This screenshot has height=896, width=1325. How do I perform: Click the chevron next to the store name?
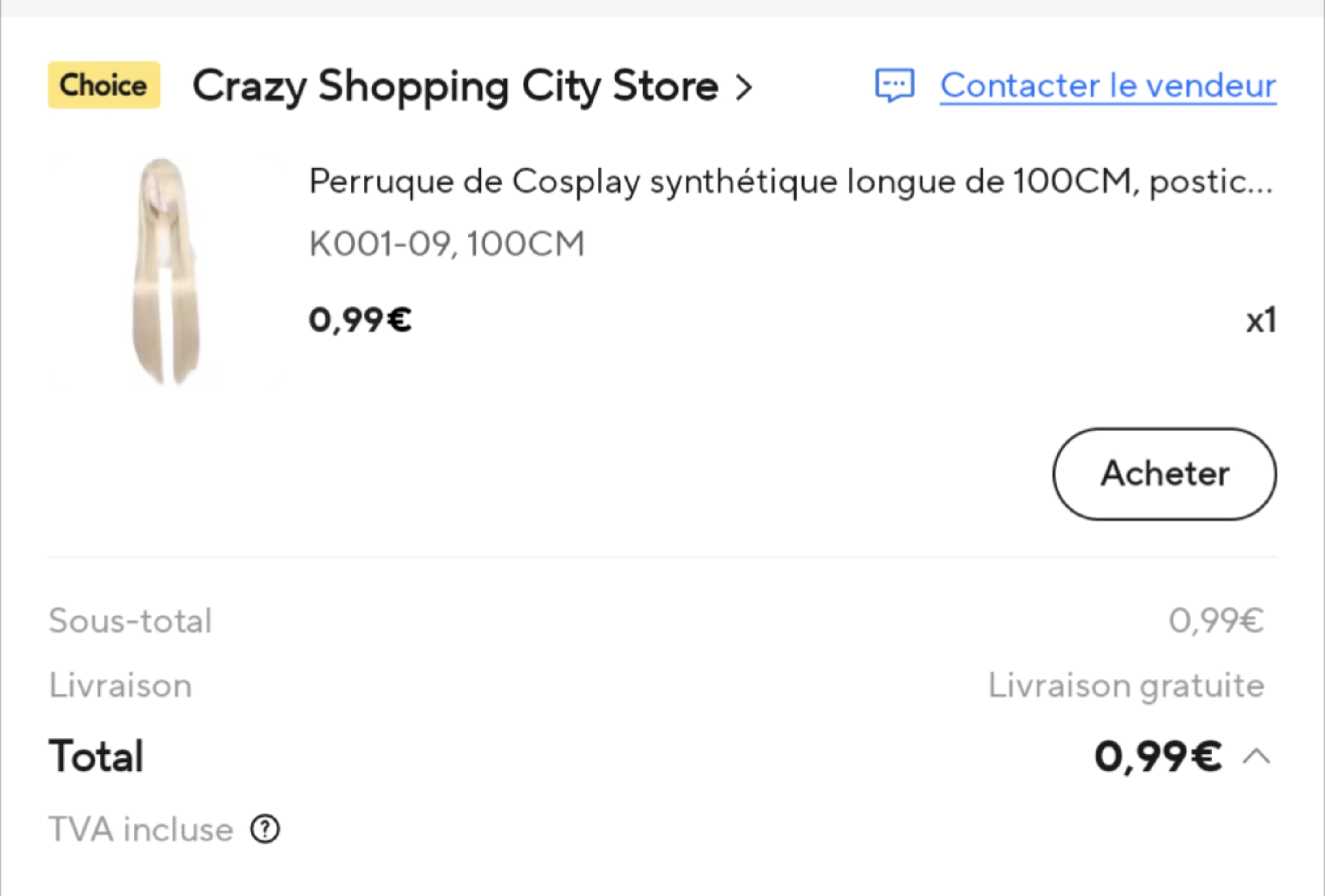744,88
